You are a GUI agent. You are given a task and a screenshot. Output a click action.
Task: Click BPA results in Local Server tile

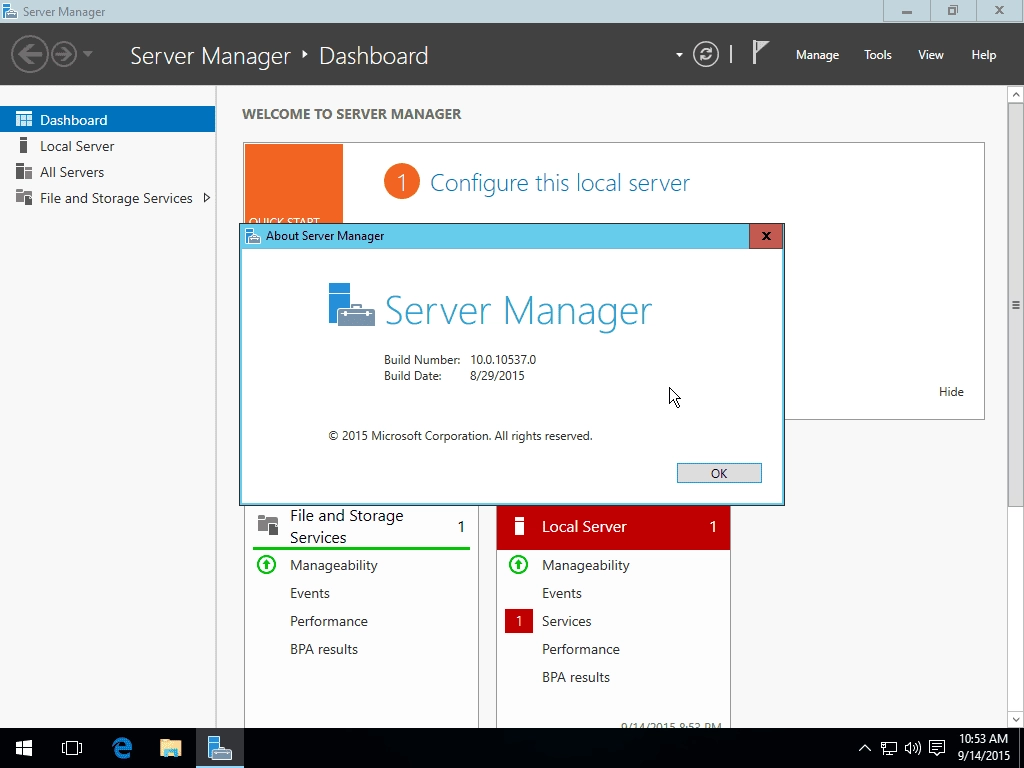click(x=576, y=677)
